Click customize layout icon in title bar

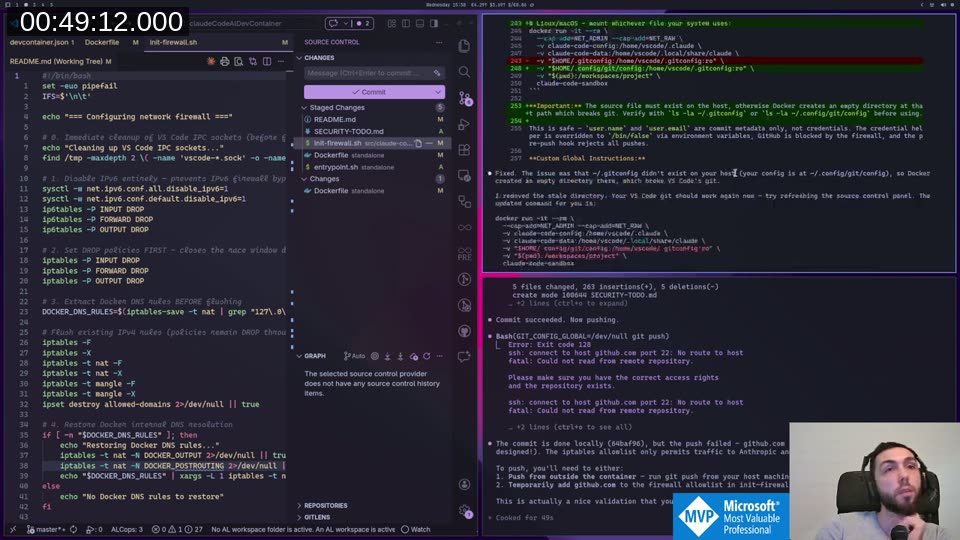coord(392,23)
